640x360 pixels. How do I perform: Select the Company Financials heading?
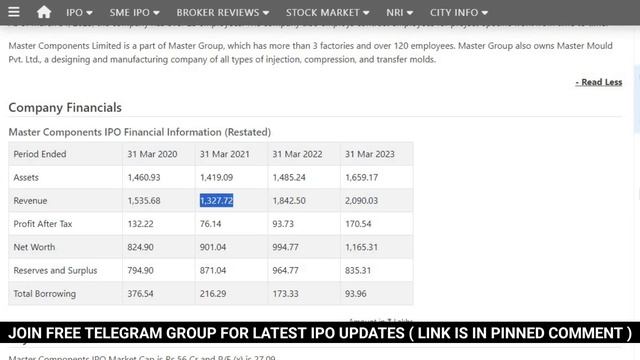65,107
